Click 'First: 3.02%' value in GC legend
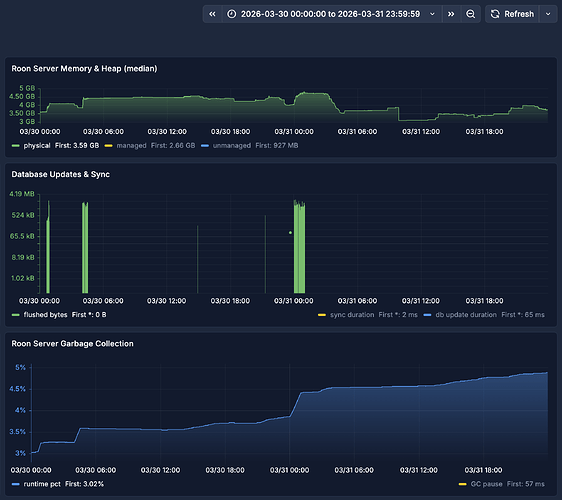The image size is (562, 500). 84,484
